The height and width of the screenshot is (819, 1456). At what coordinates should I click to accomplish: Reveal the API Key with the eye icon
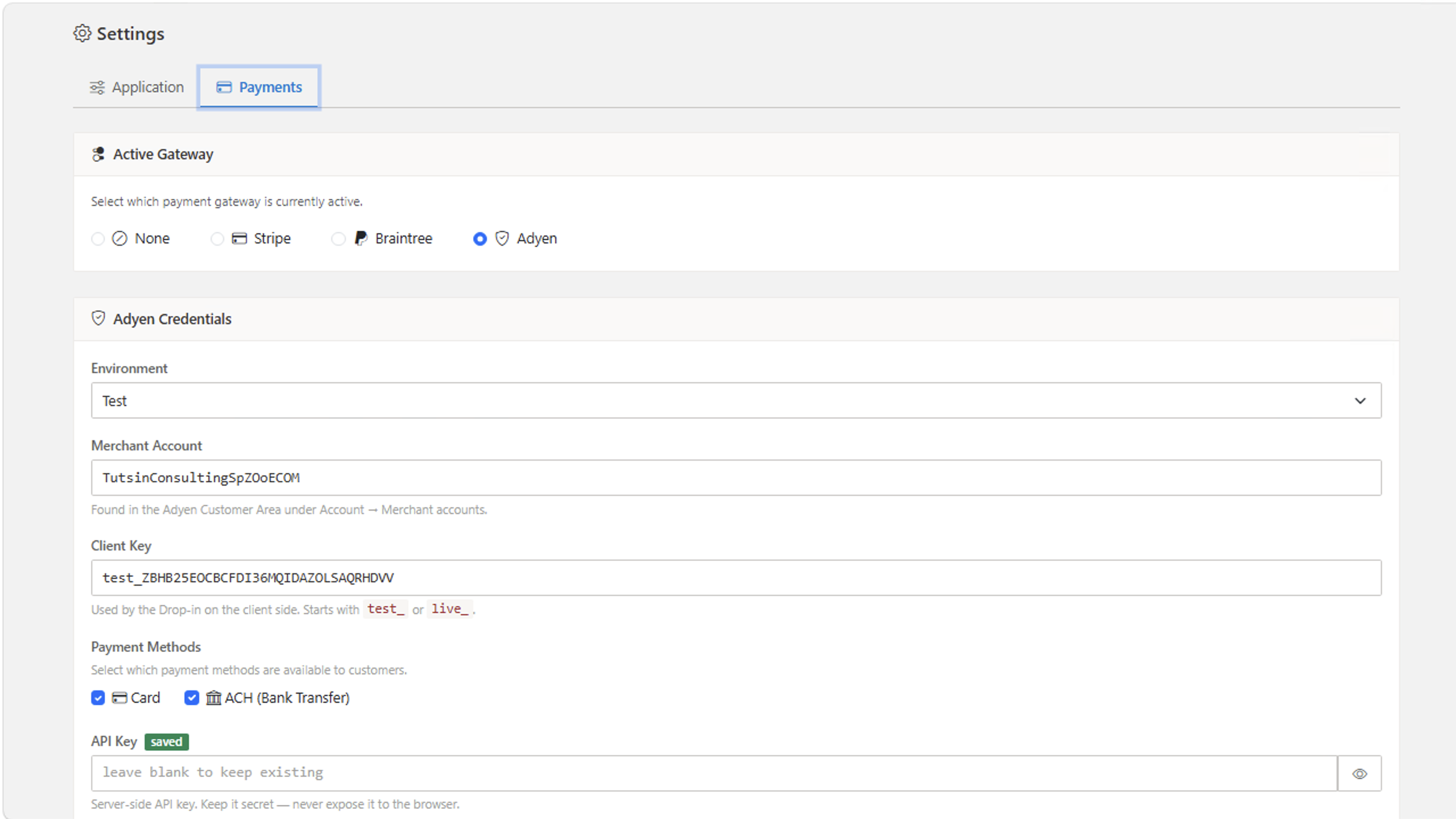1359,773
